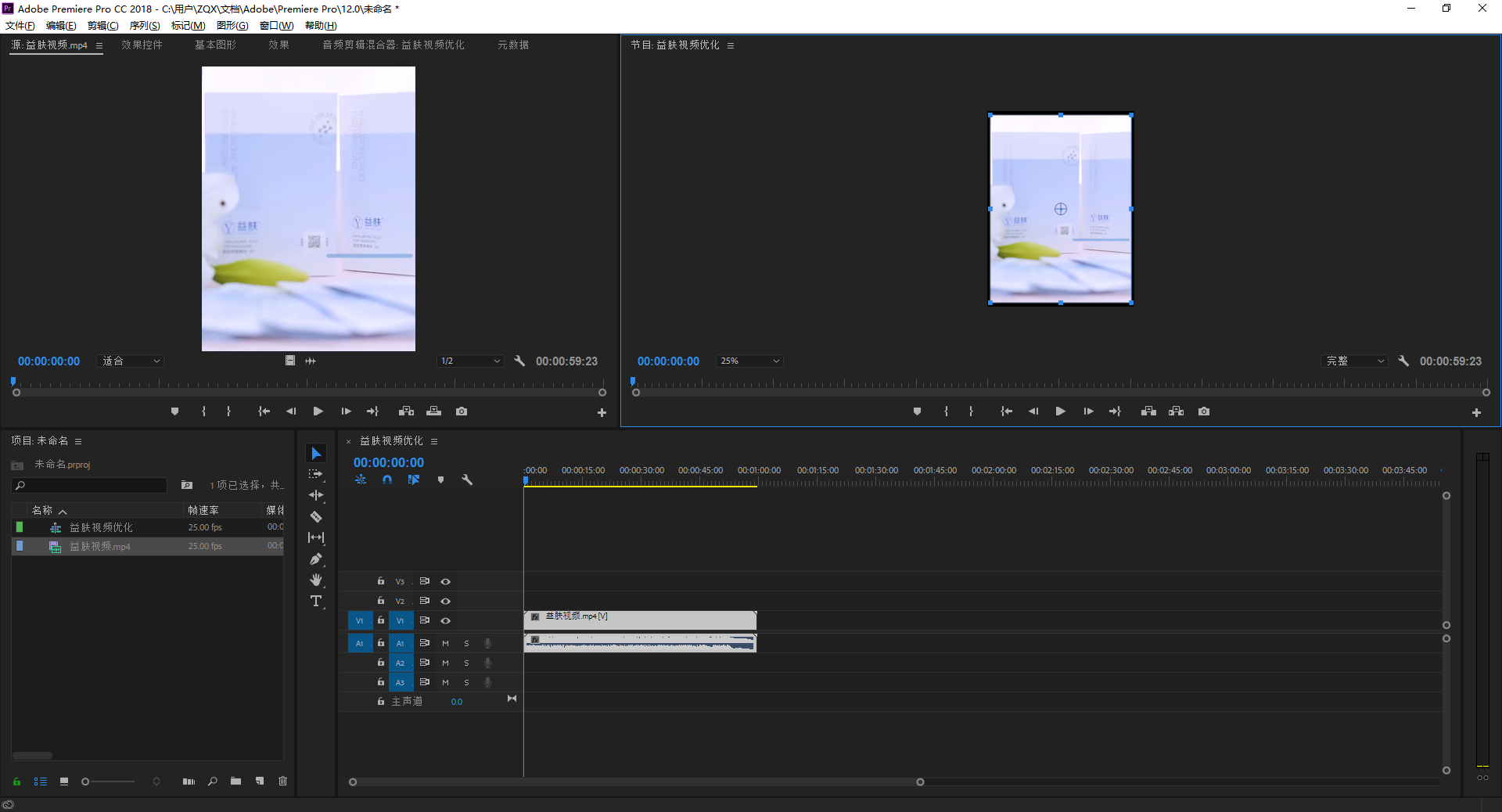Open Button Editor plus in Program monitor

(1476, 412)
